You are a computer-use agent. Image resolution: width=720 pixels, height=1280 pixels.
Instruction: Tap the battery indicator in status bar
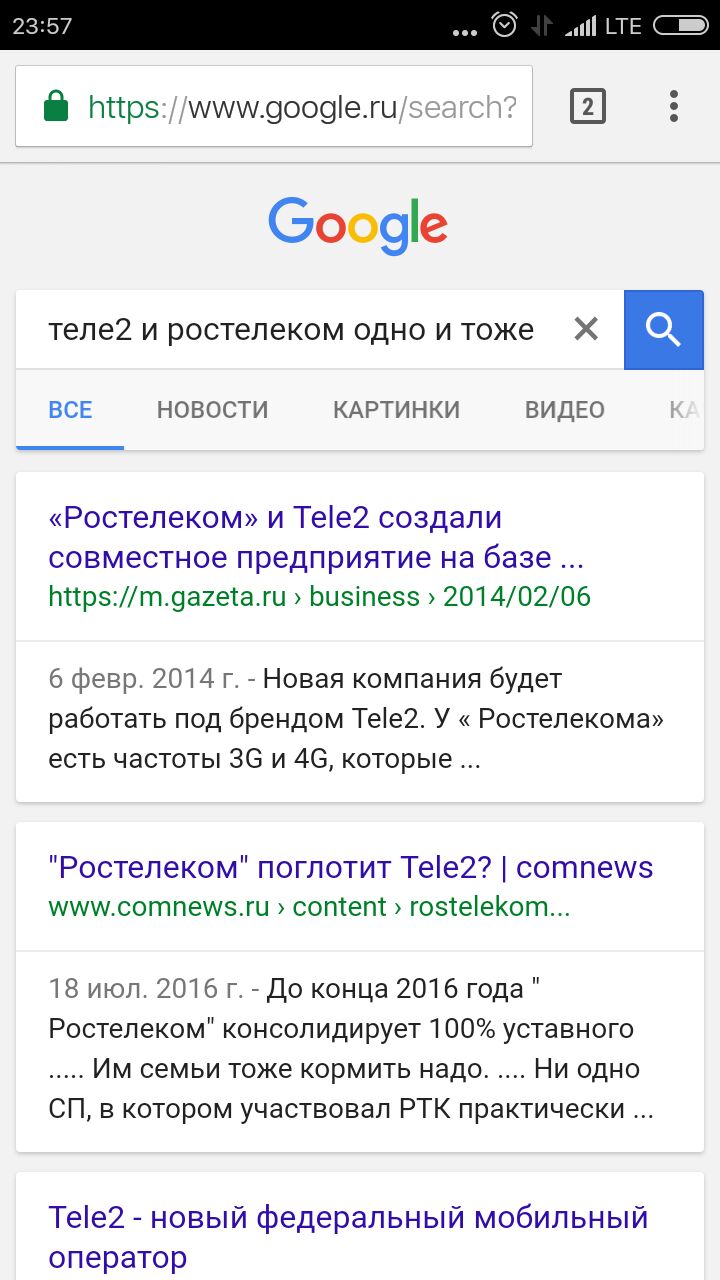pyautogui.click(x=679, y=25)
